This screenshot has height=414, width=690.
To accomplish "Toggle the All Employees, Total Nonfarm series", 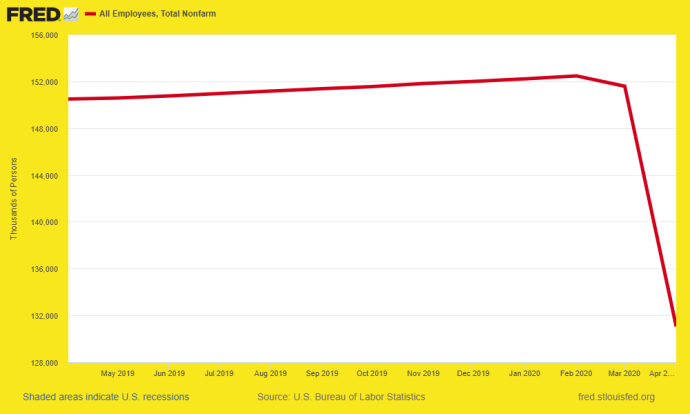I will 158,14.
